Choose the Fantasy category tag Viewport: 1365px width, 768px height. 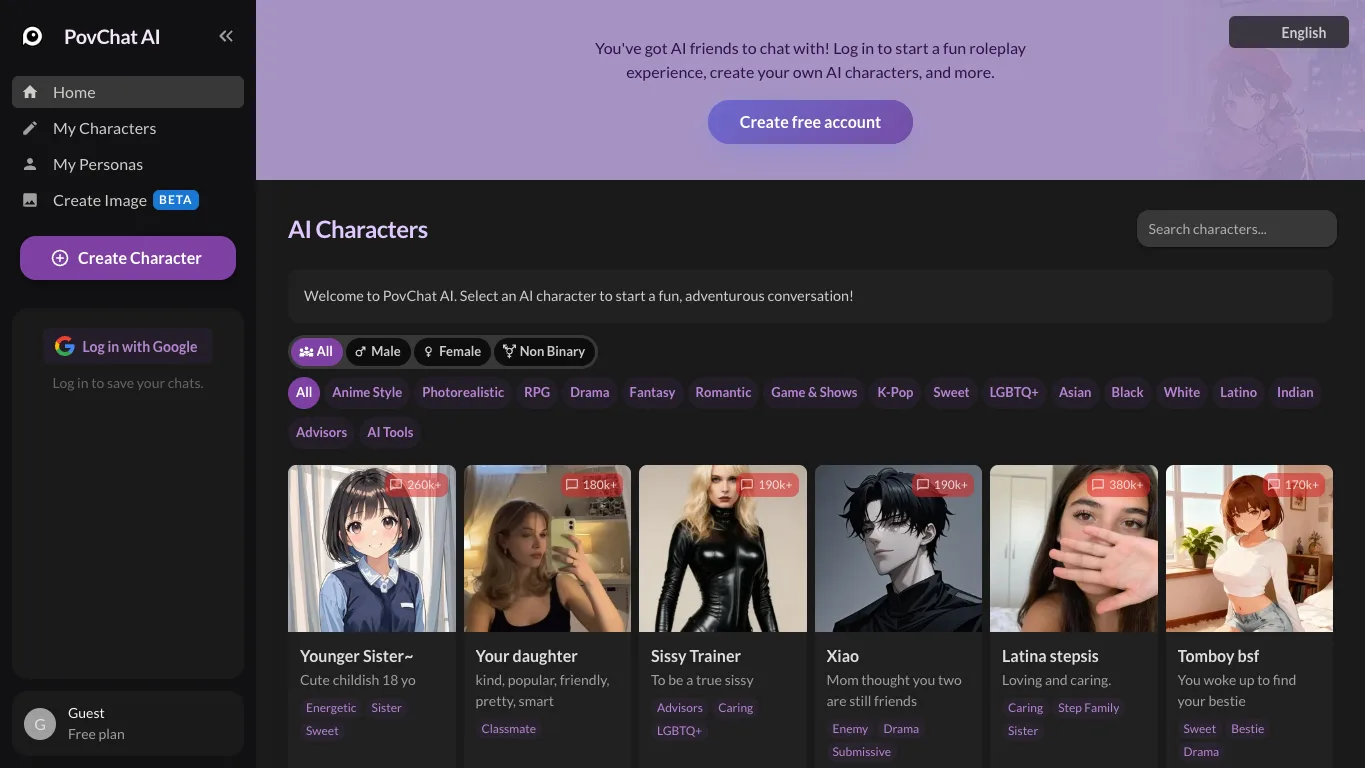coord(652,392)
